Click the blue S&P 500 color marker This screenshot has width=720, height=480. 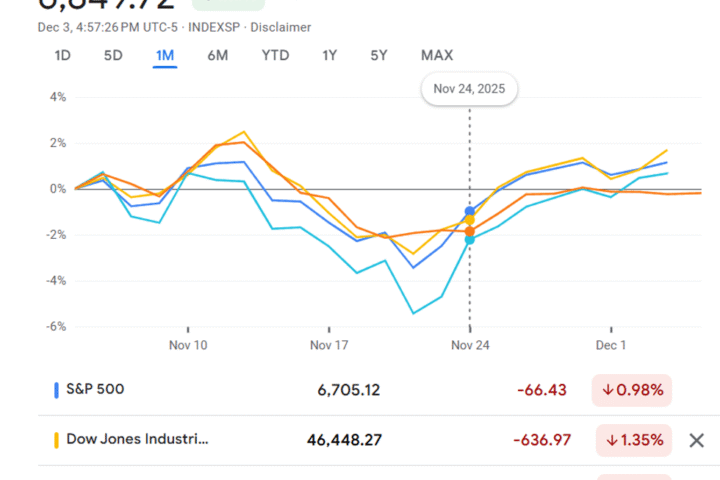point(56,390)
